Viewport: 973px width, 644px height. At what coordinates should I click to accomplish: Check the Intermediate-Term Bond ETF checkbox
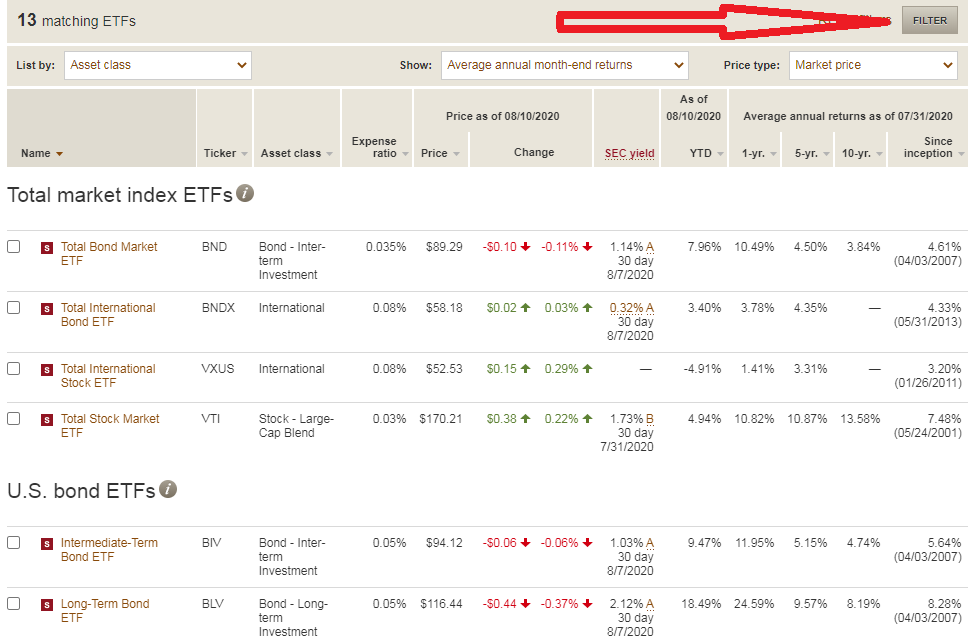(x=14, y=543)
